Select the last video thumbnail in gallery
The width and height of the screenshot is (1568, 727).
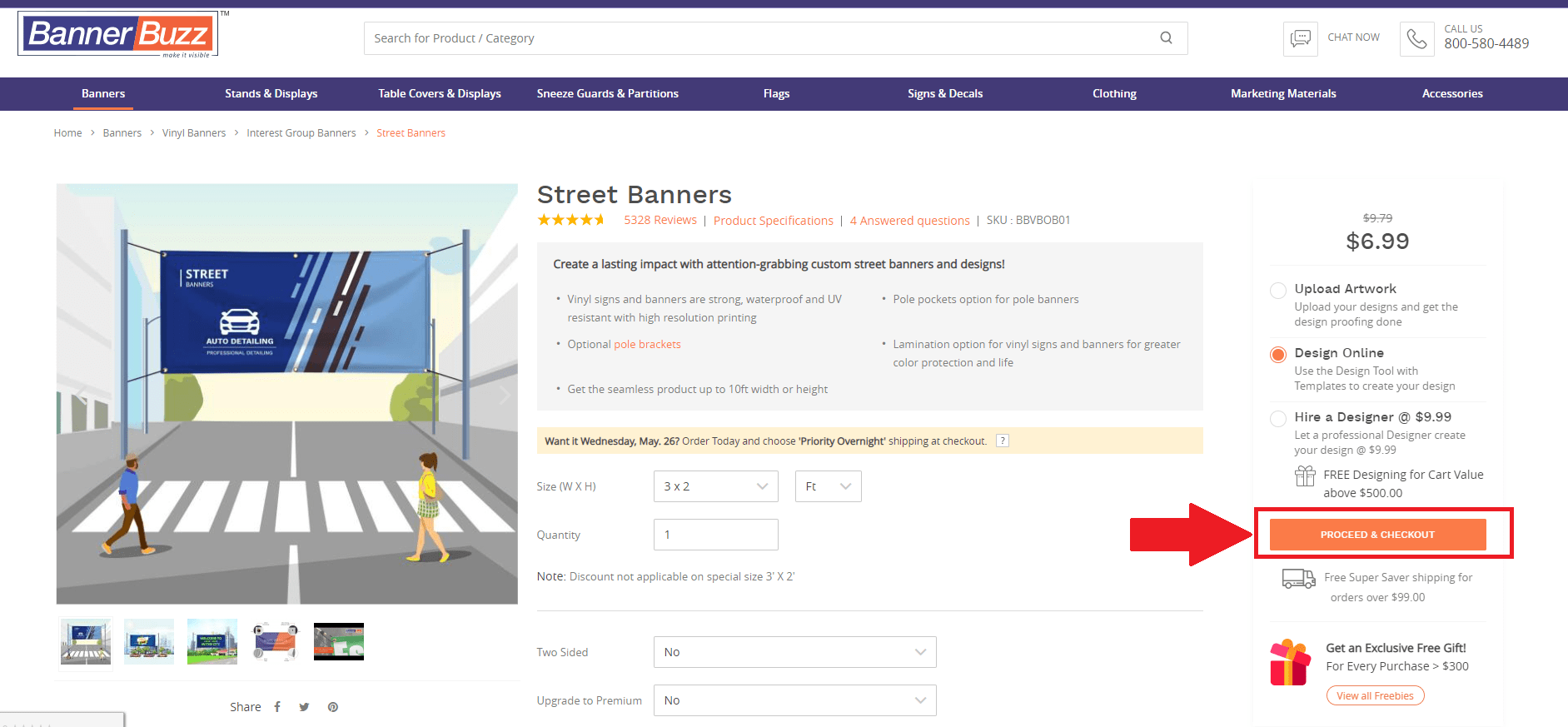(x=338, y=641)
